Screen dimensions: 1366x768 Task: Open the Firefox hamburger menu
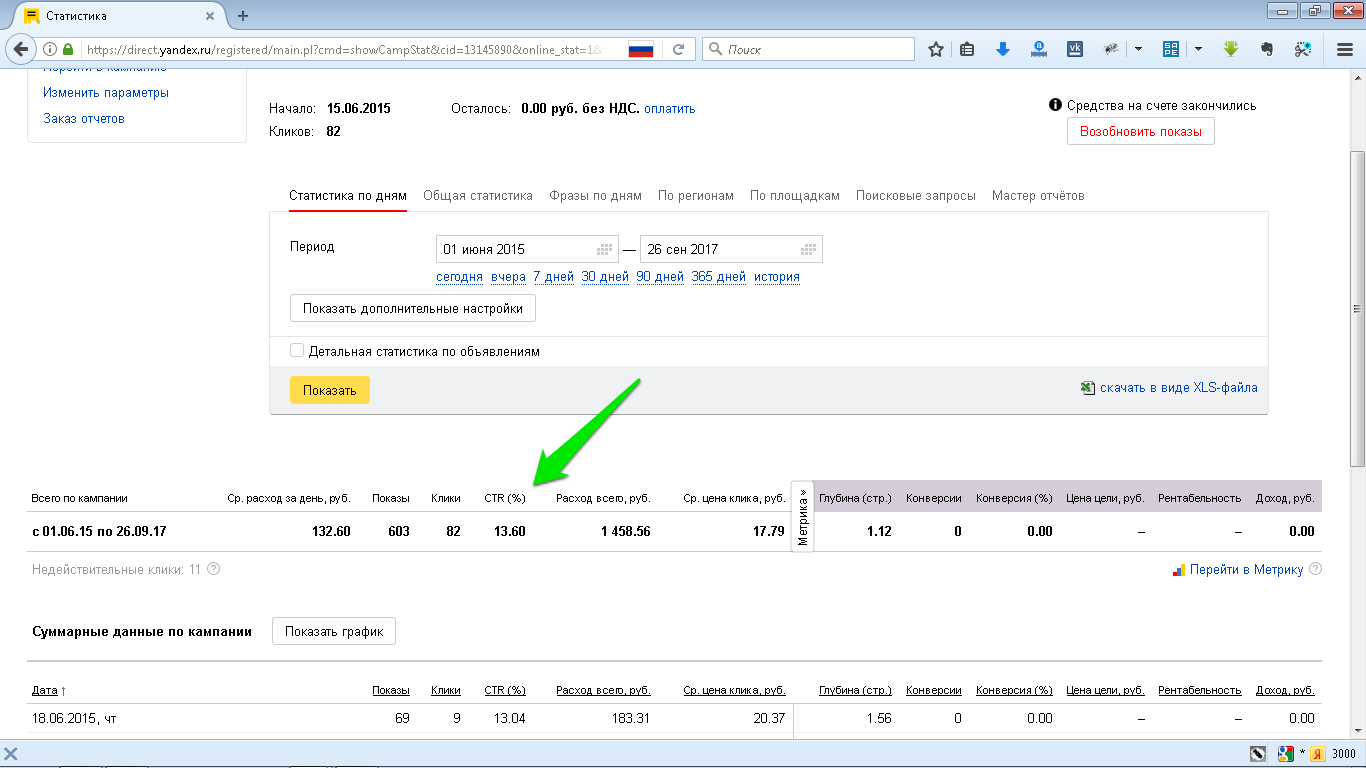[1345, 49]
